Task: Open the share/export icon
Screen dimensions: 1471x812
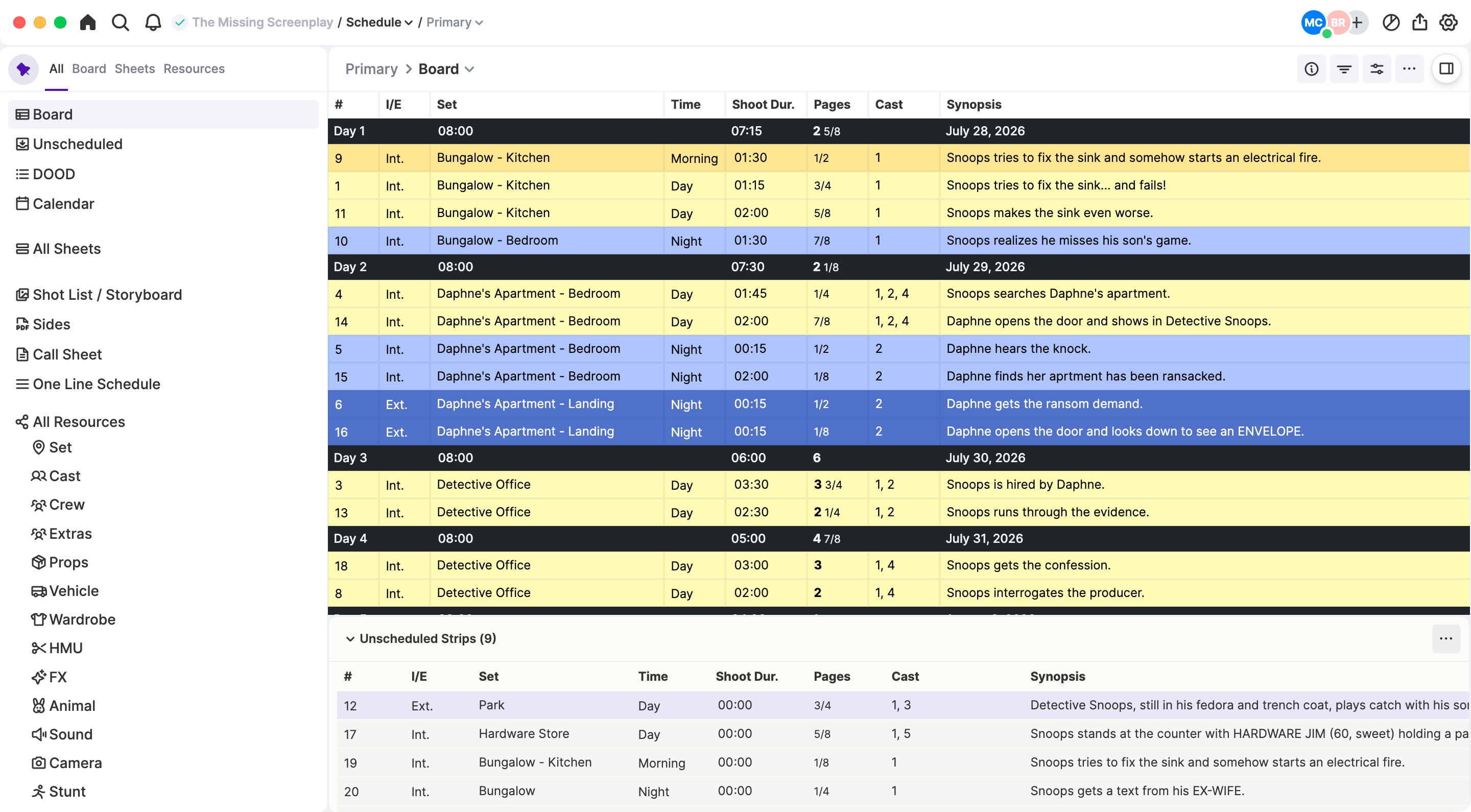Action: pyautogui.click(x=1419, y=22)
